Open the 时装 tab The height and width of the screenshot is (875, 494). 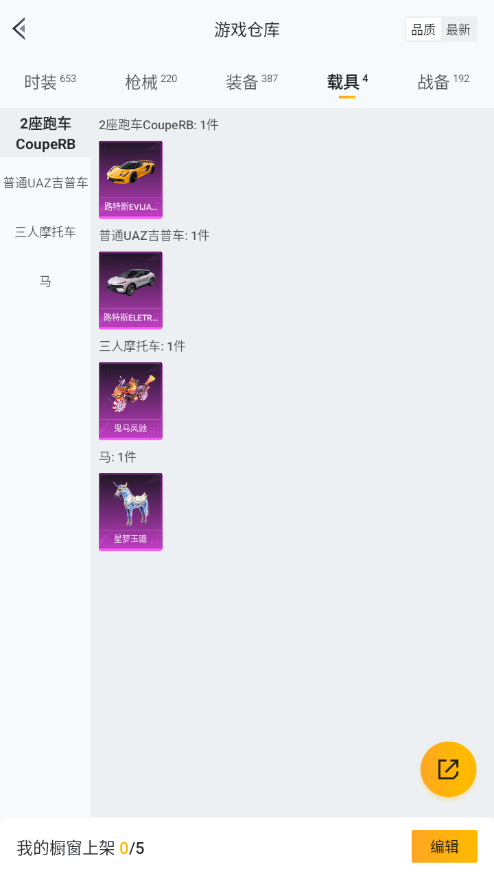click(x=50, y=83)
